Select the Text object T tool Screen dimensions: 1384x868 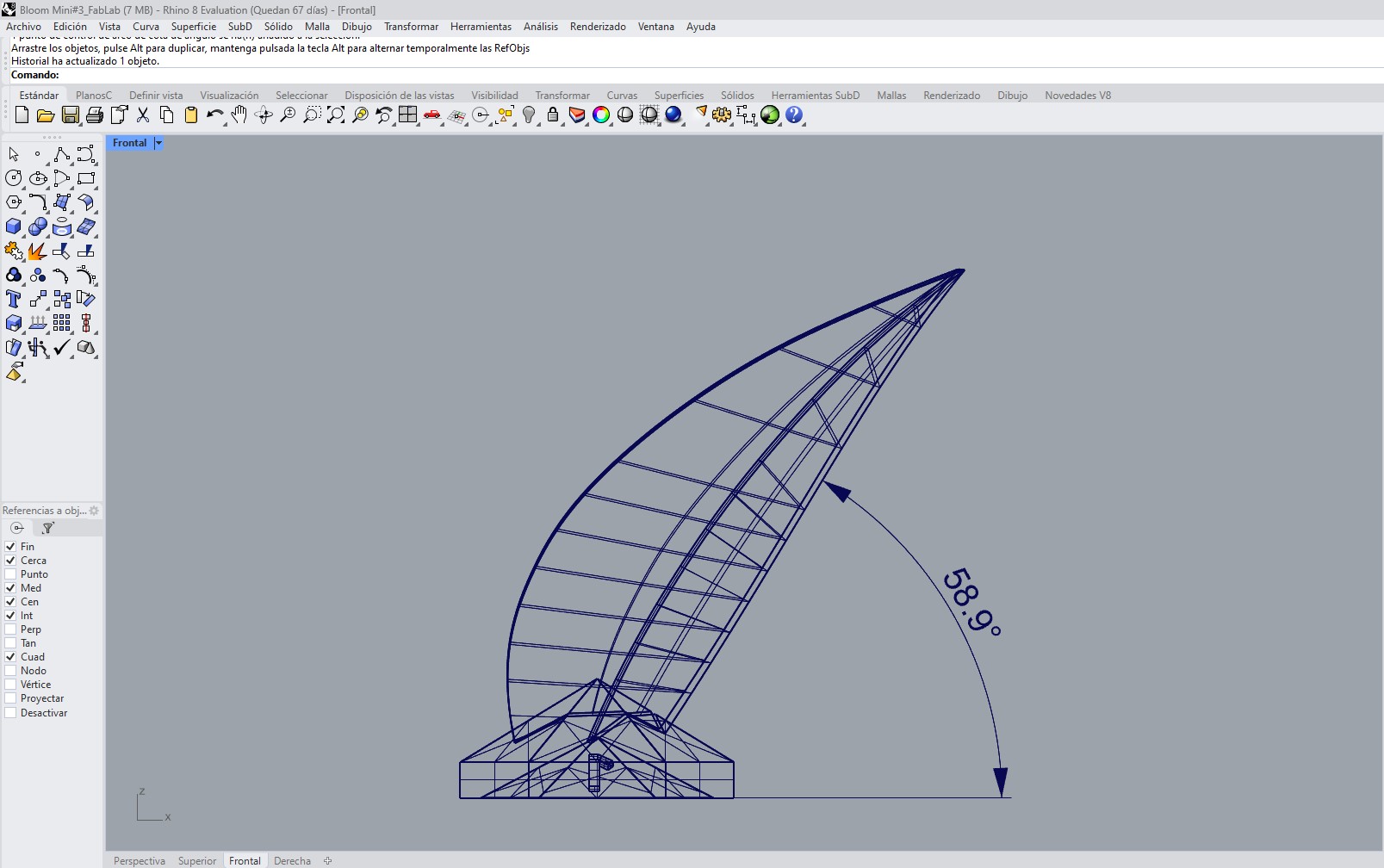pos(14,299)
